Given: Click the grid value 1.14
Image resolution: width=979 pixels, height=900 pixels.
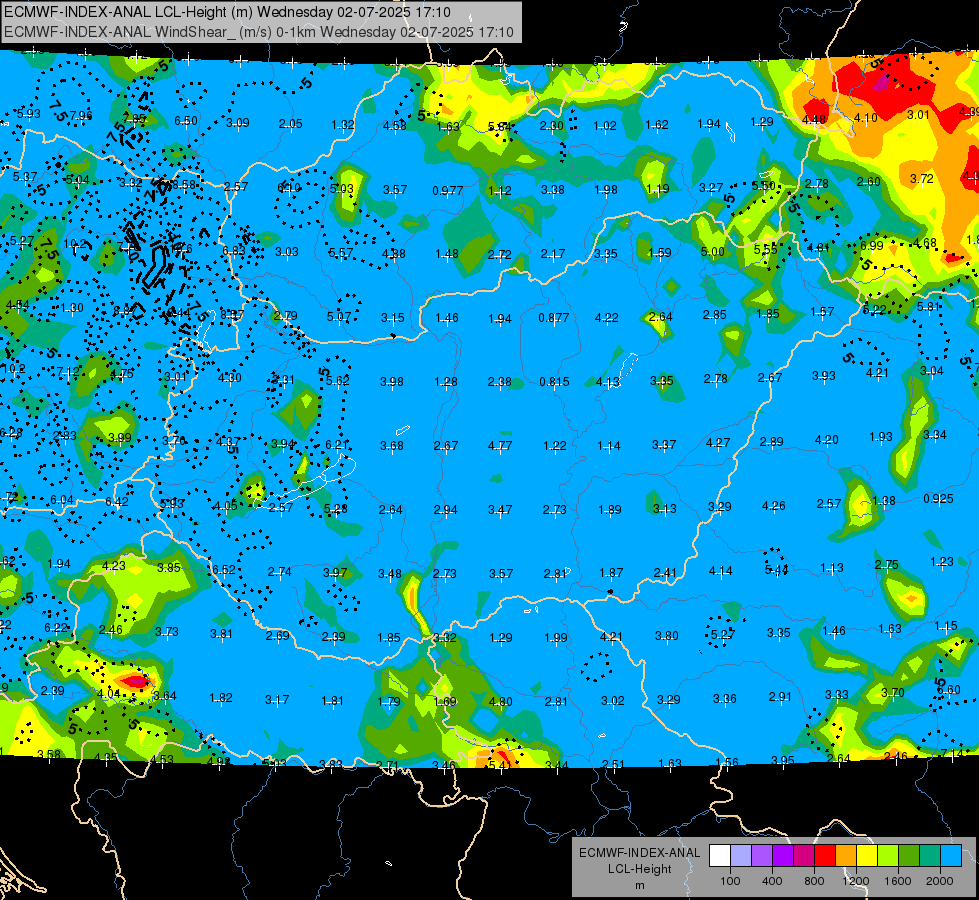Looking at the screenshot, I should pos(609,445).
